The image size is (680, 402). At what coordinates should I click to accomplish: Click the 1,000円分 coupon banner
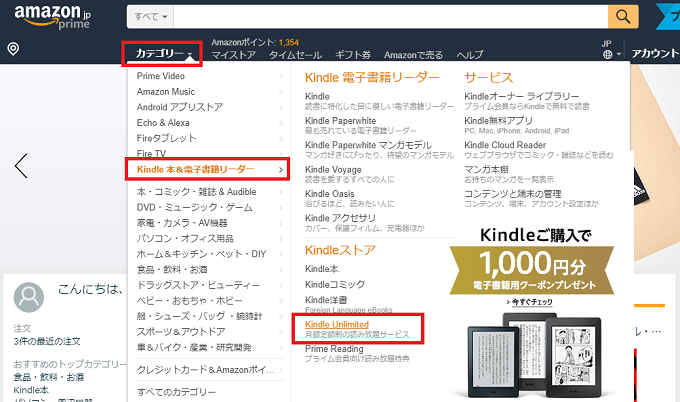coord(532,270)
